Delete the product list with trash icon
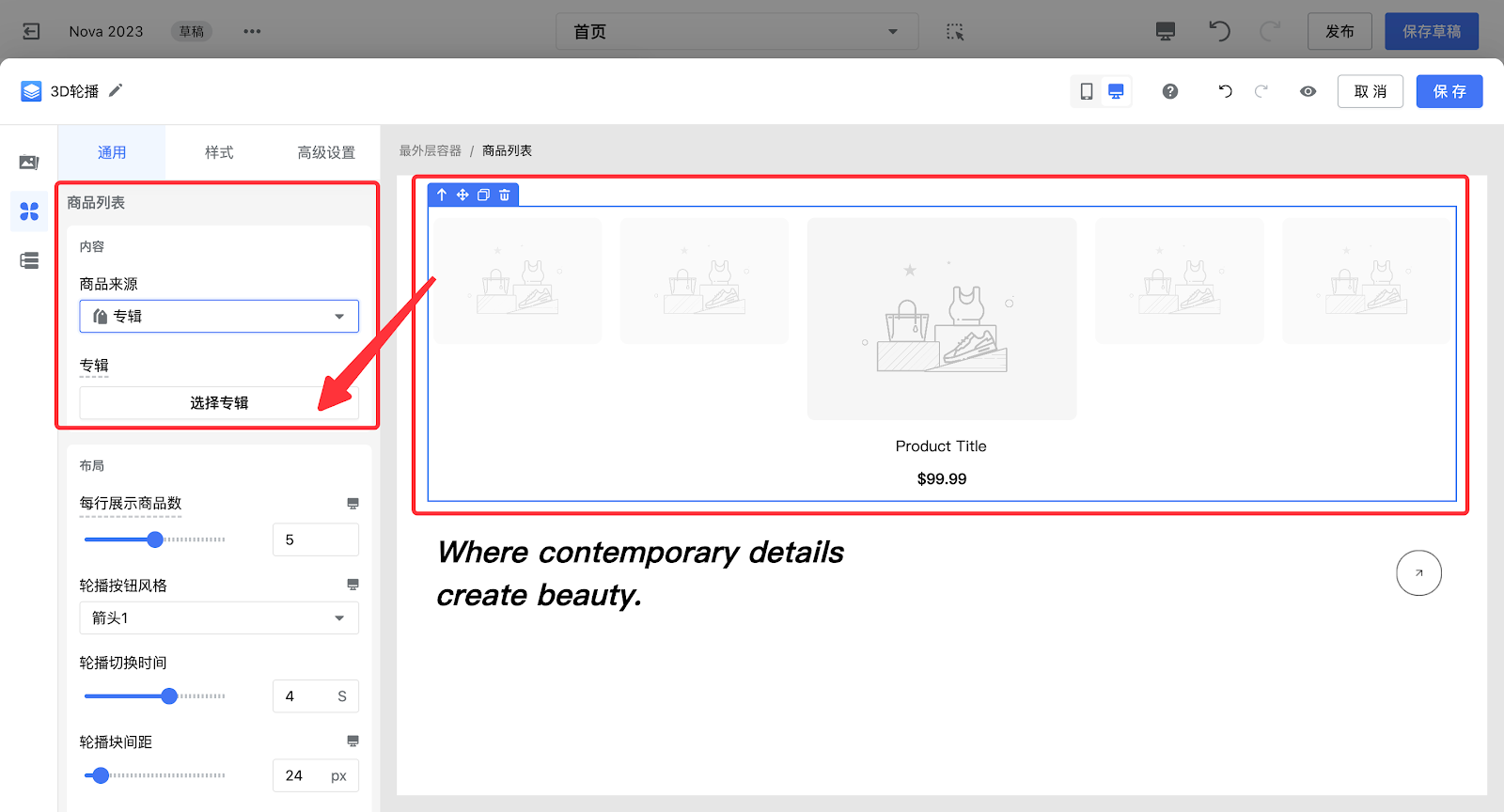The image size is (1504, 812). 505,195
